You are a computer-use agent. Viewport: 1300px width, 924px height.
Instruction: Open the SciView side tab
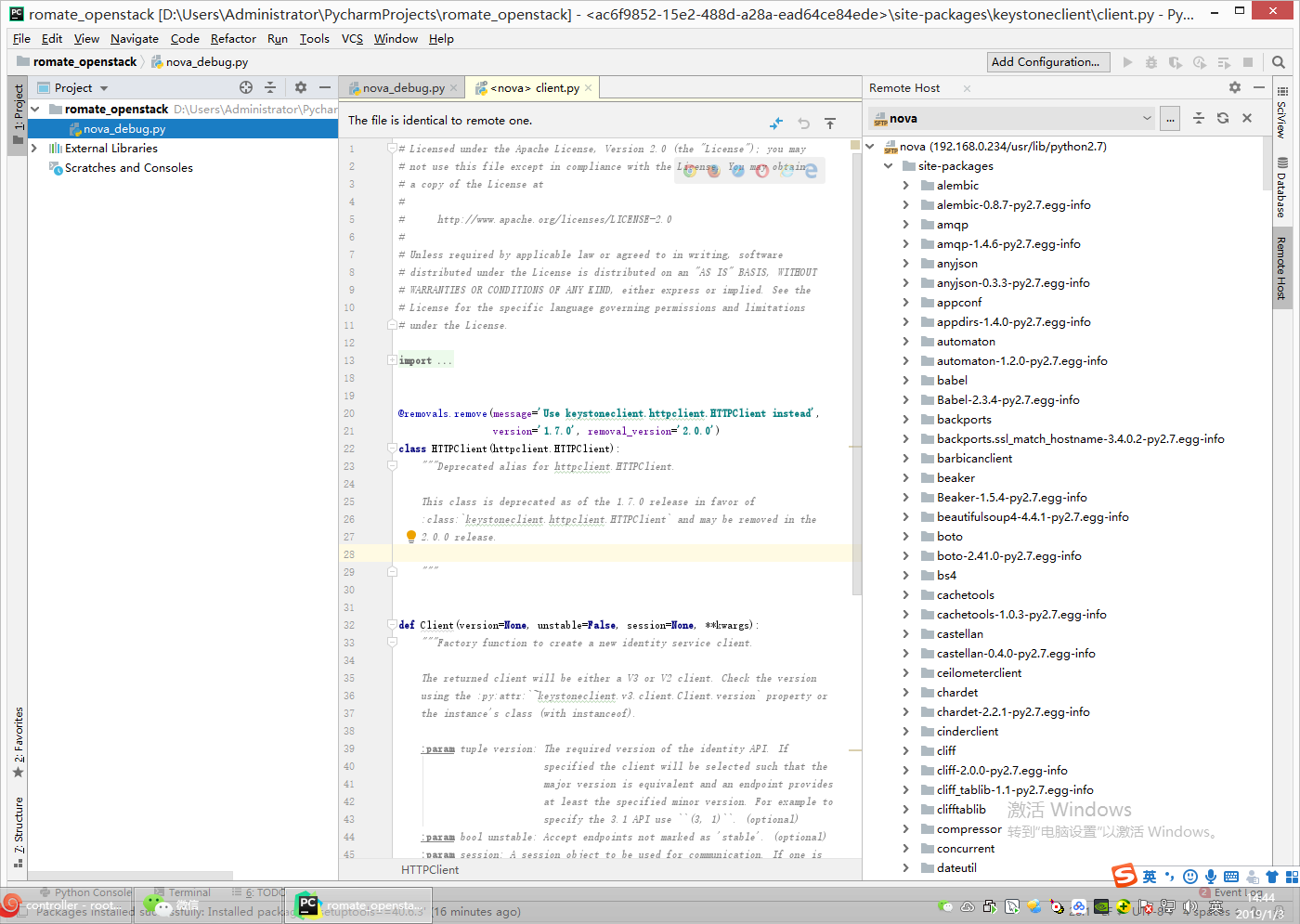pos(1282,113)
